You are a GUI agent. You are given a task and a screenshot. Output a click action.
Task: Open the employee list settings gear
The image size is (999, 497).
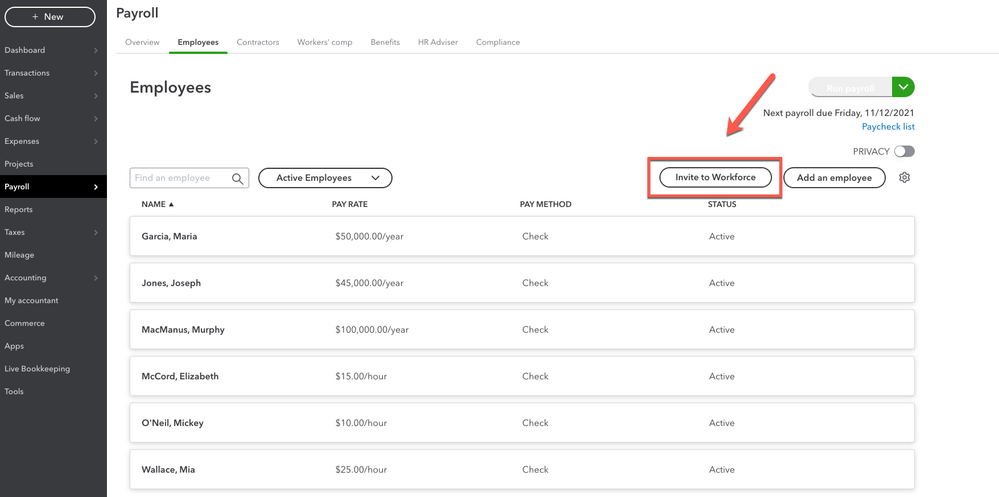904,178
